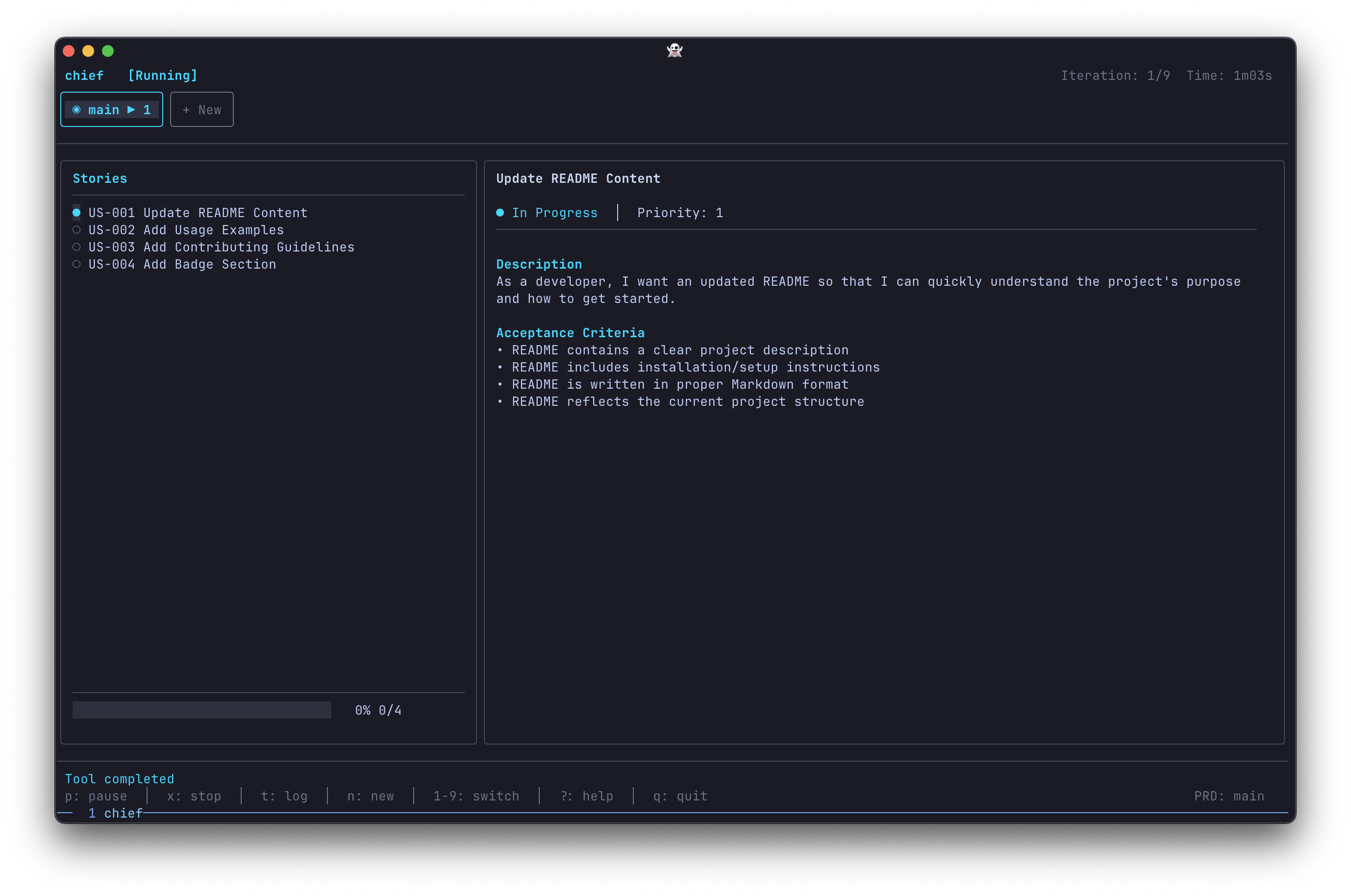The width and height of the screenshot is (1351, 896).
Task: Click the red close window button
Action: (x=69, y=51)
